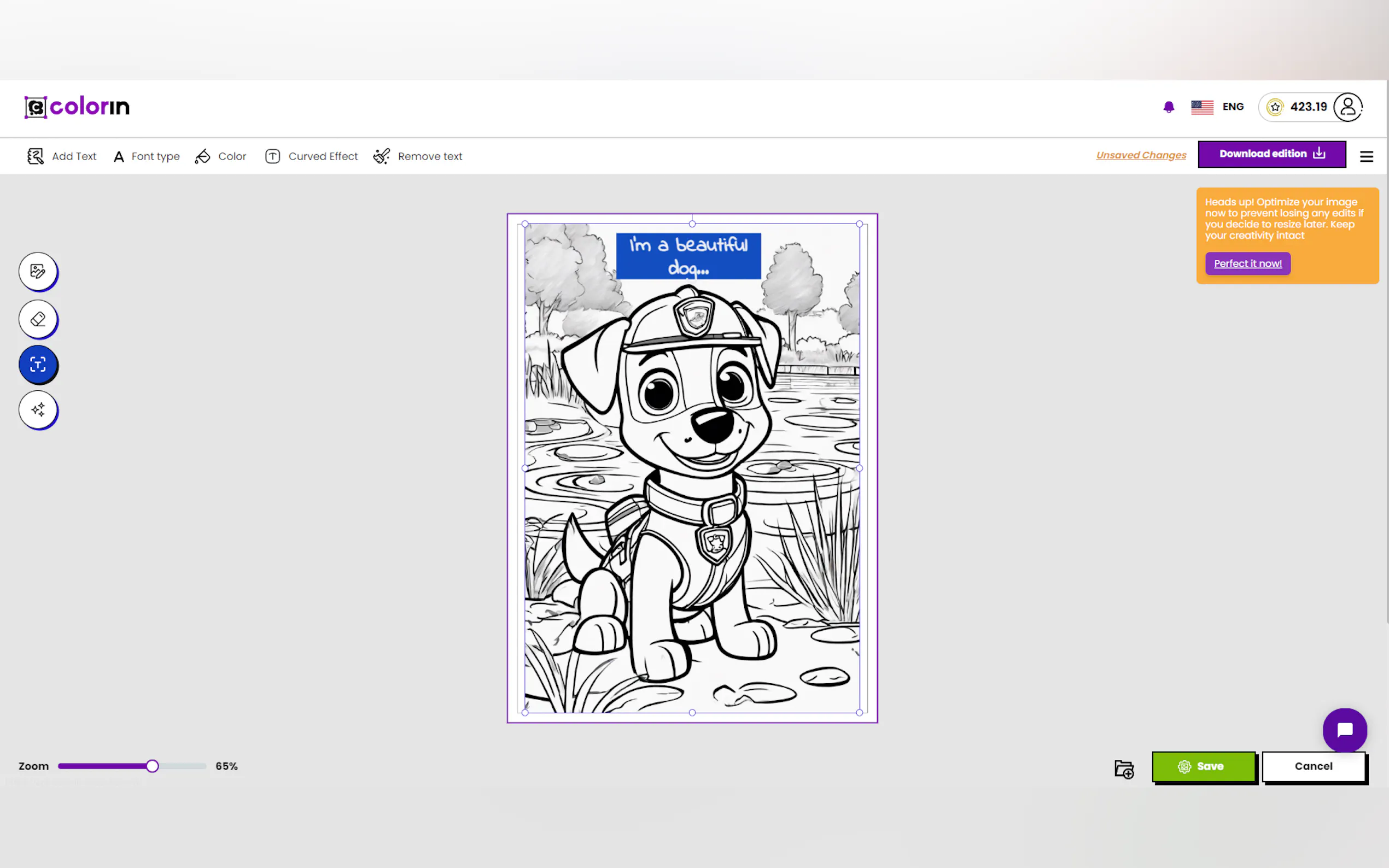Select the image edit tool in sidebar
Viewport: 1389px width, 868px height.
(x=38, y=271)
